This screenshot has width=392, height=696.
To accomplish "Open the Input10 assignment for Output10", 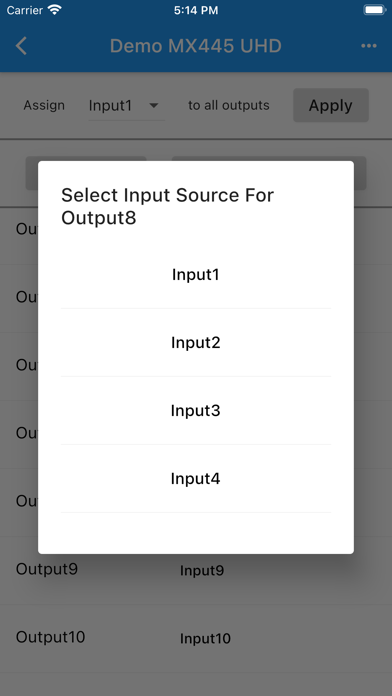I will 205,639.
